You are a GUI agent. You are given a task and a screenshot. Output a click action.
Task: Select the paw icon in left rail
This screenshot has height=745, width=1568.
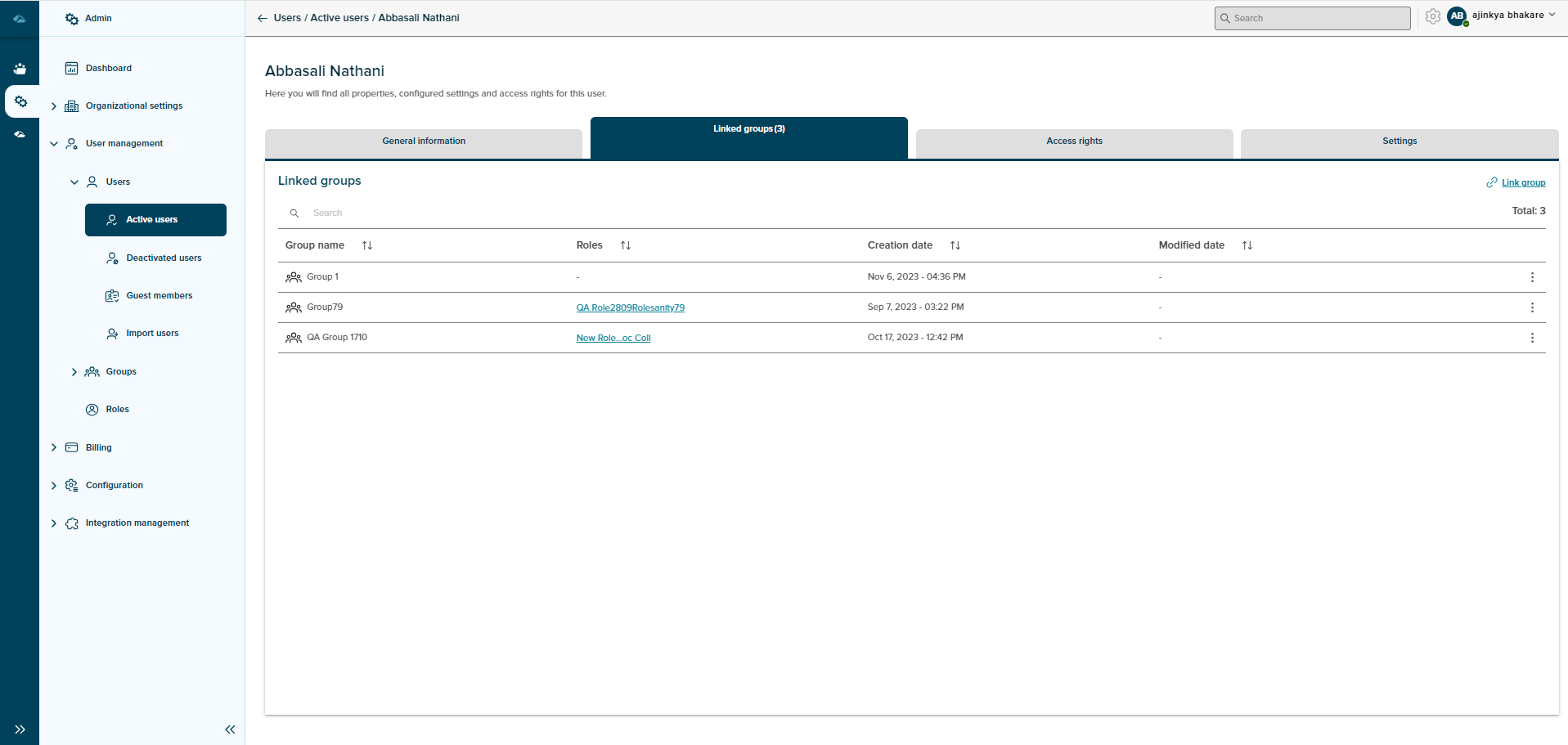(x=20, y=69)
